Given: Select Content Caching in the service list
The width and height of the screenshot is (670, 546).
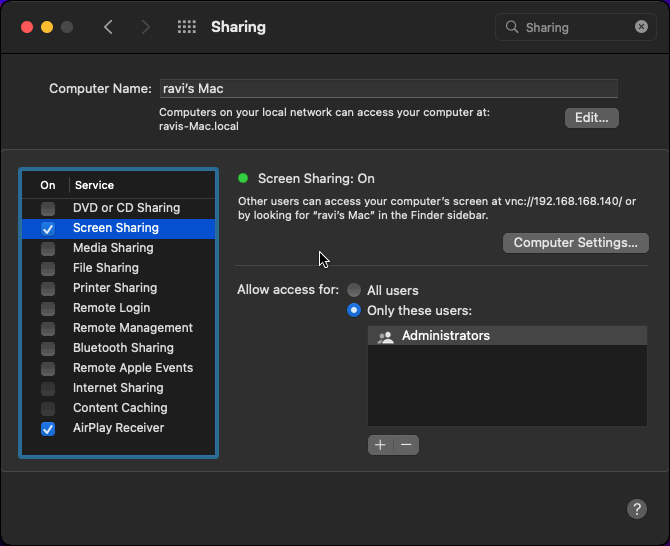Looking at the screenshot, I should click(120, 408).
